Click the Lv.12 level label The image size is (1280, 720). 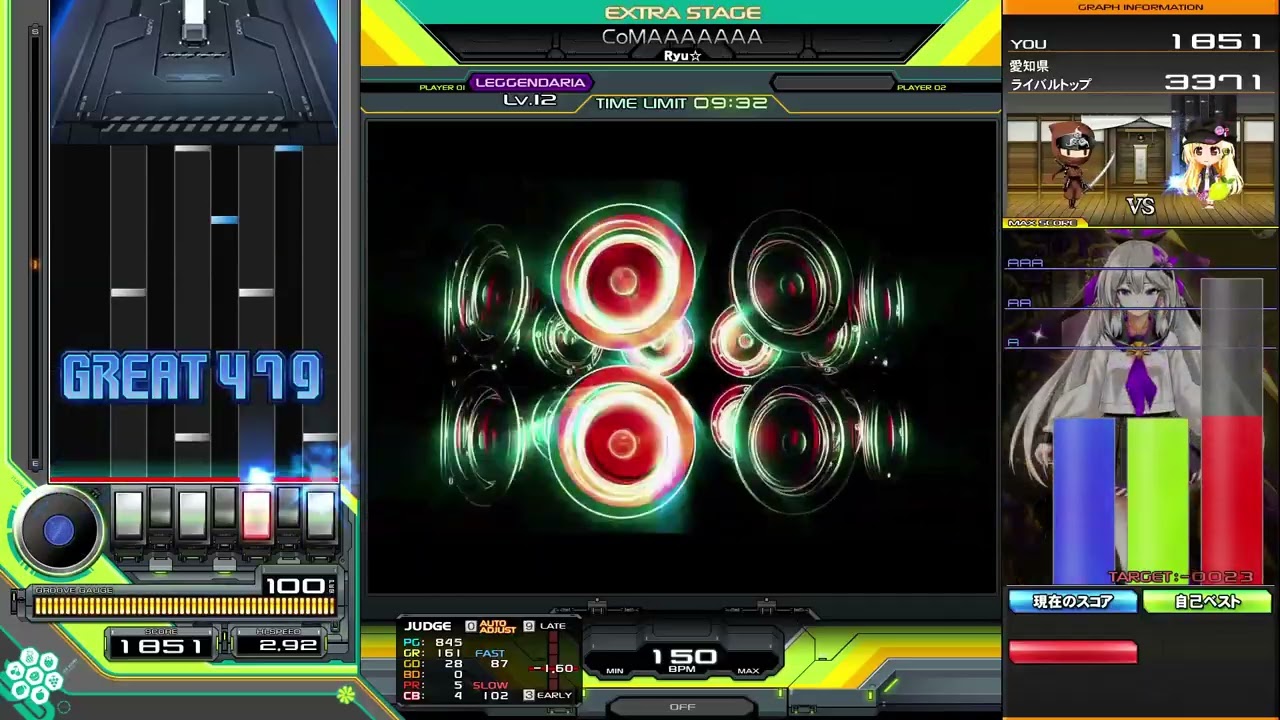(530, 100)
